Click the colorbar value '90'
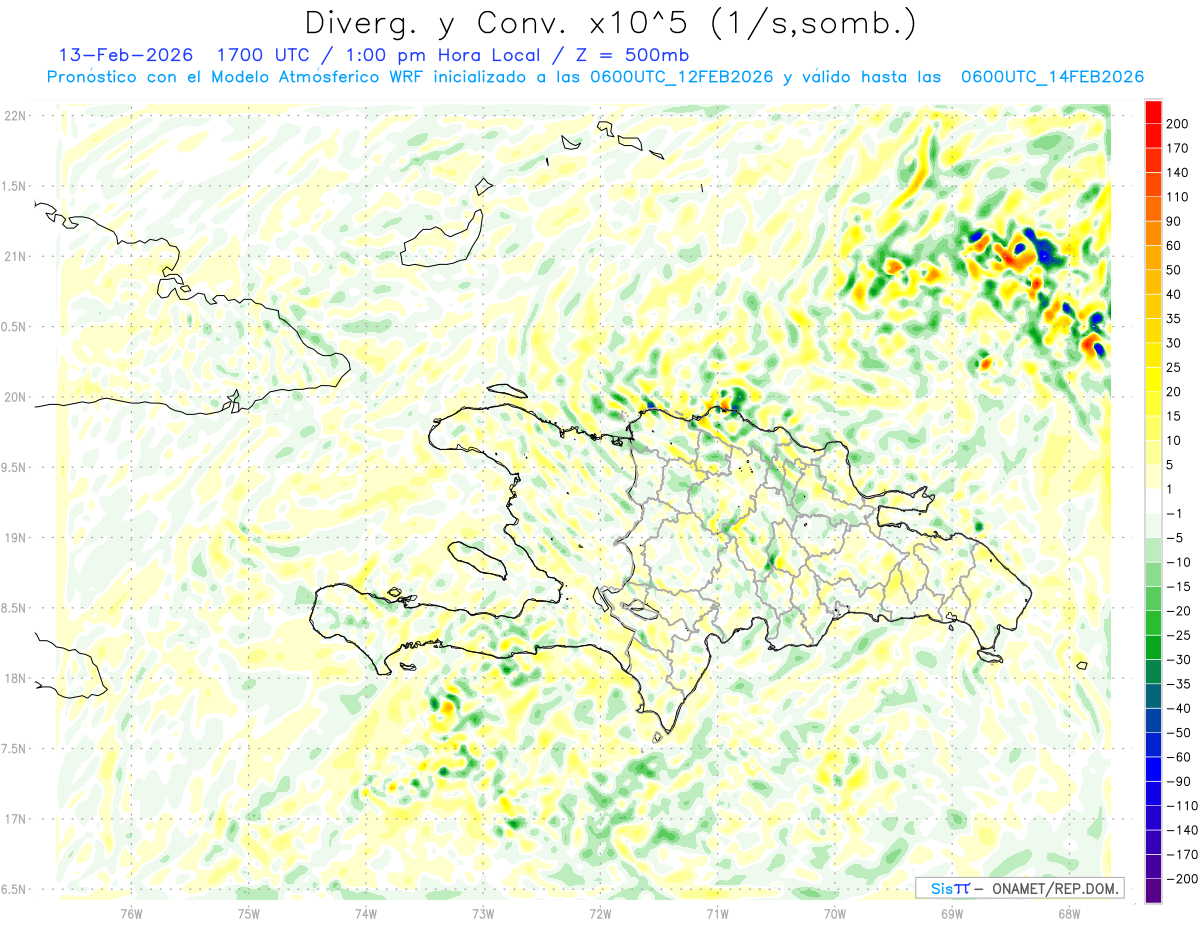The width and height of the screenshot is (1200, 927). pos(1174,221)
